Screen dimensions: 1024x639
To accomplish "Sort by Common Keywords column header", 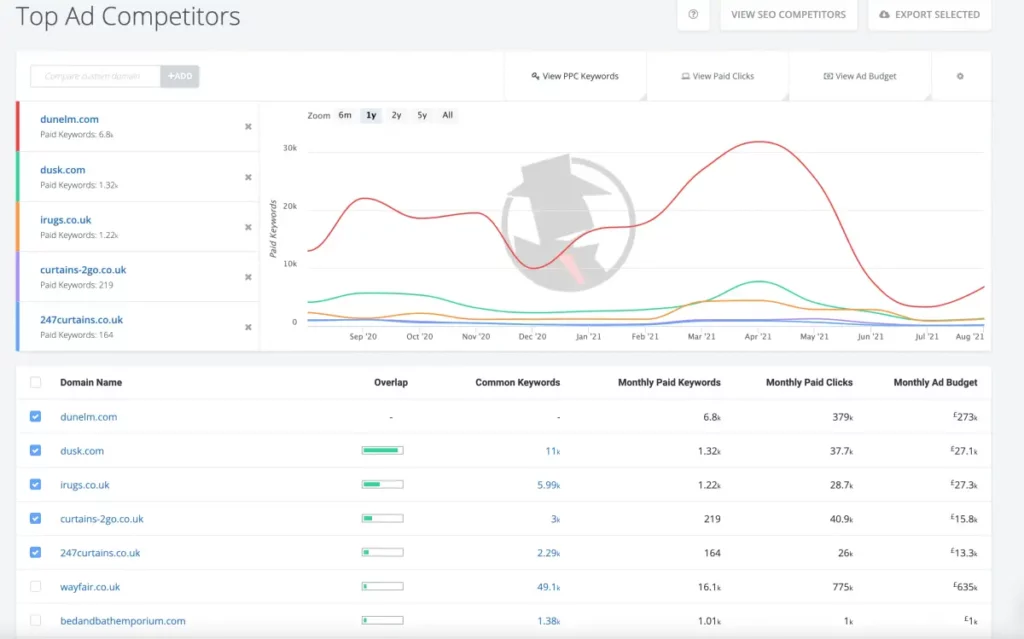I will 517,382.
